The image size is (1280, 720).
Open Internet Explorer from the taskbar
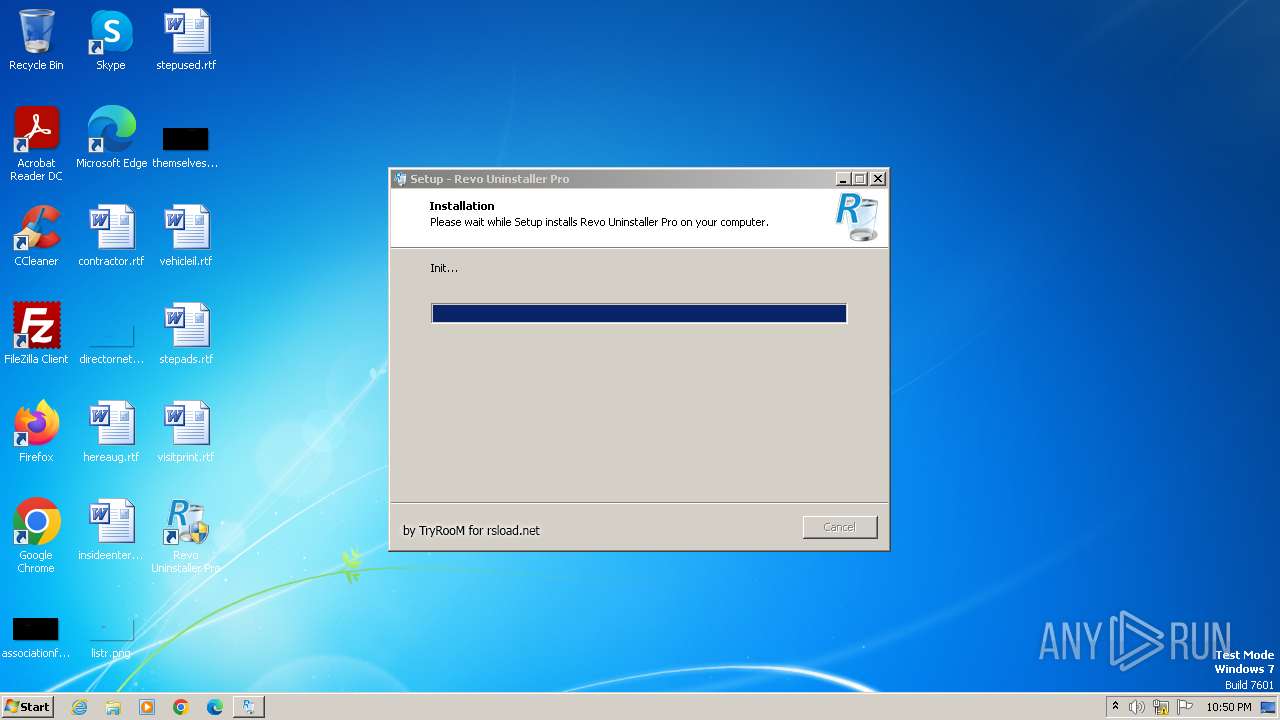(x=80, y=707)
